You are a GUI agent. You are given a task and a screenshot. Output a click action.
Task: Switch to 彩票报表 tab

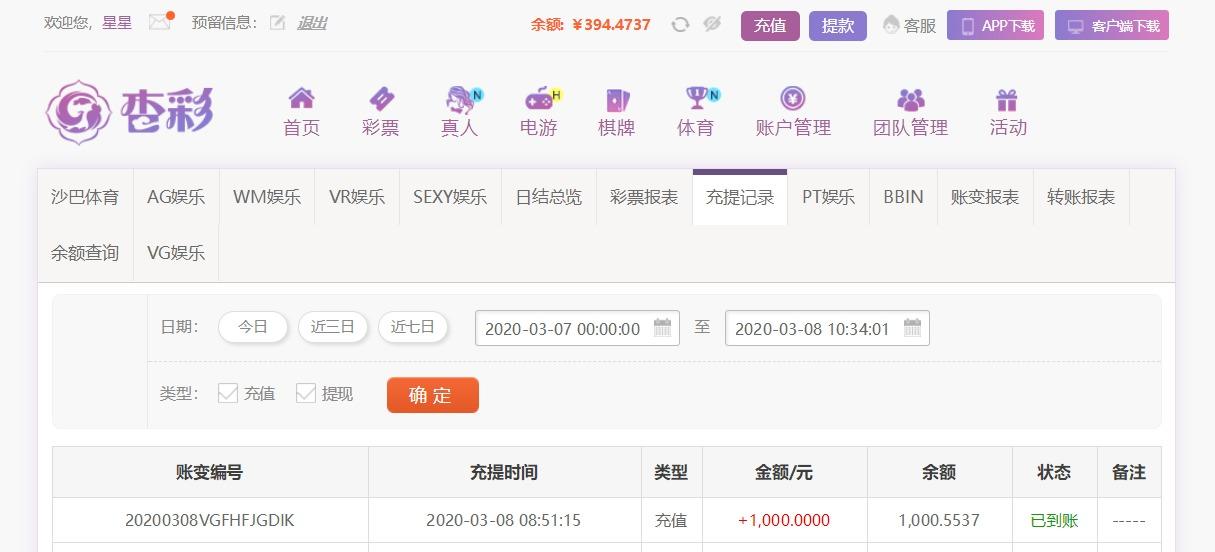coord(644,197)
